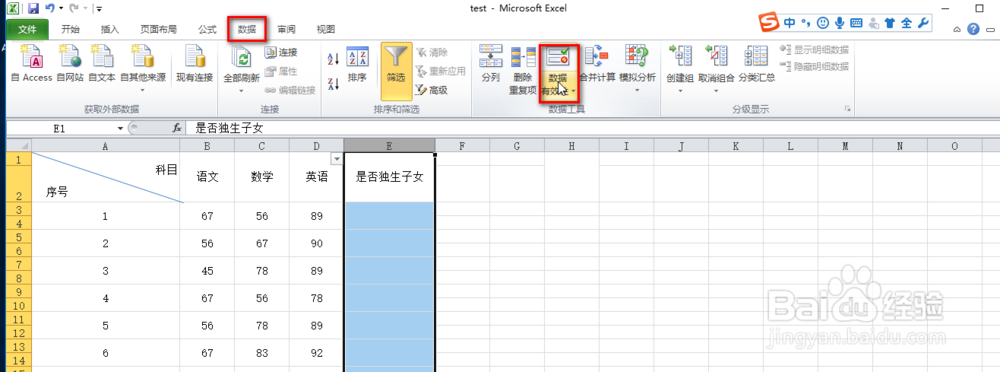Switch to the 页面布局 tab
This screenshot has height=372, width=1000.
(x=158, y=29)
